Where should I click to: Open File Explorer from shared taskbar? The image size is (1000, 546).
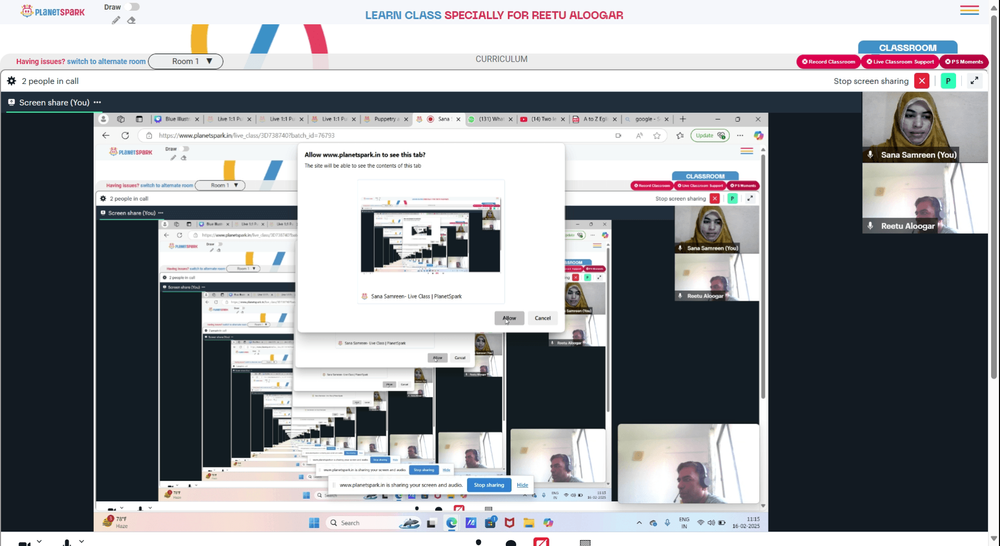[x=529, y=523]
